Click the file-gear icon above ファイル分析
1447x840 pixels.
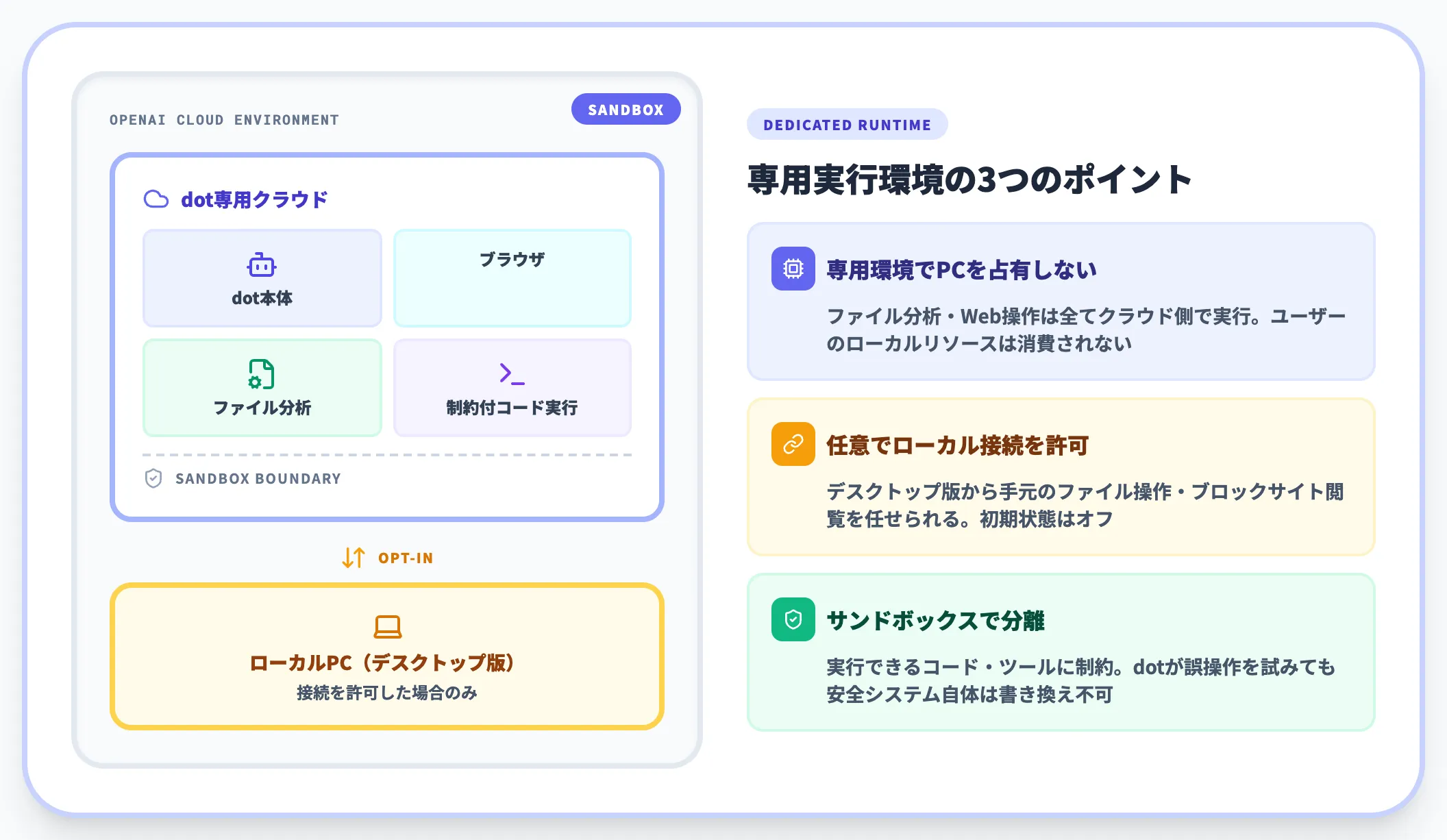click(x=262, y=374)
